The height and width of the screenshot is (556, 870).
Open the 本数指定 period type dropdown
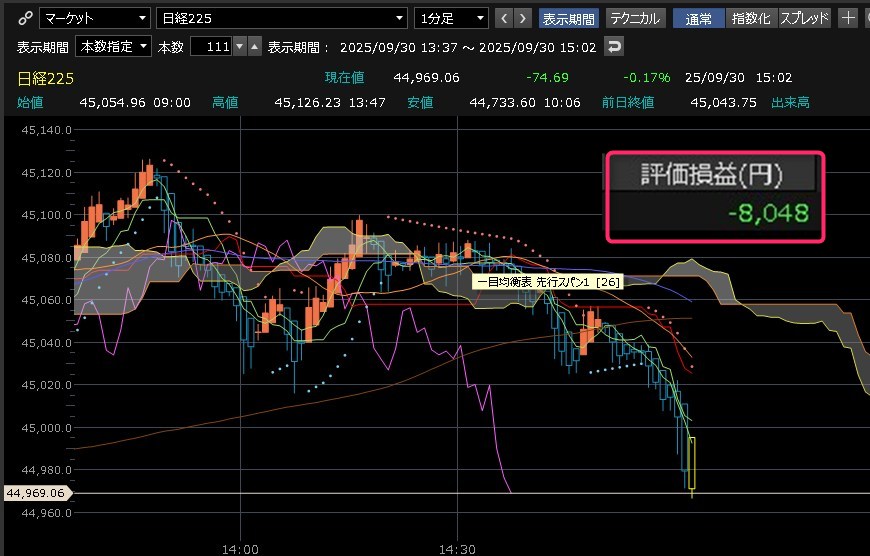coord(115,47)
